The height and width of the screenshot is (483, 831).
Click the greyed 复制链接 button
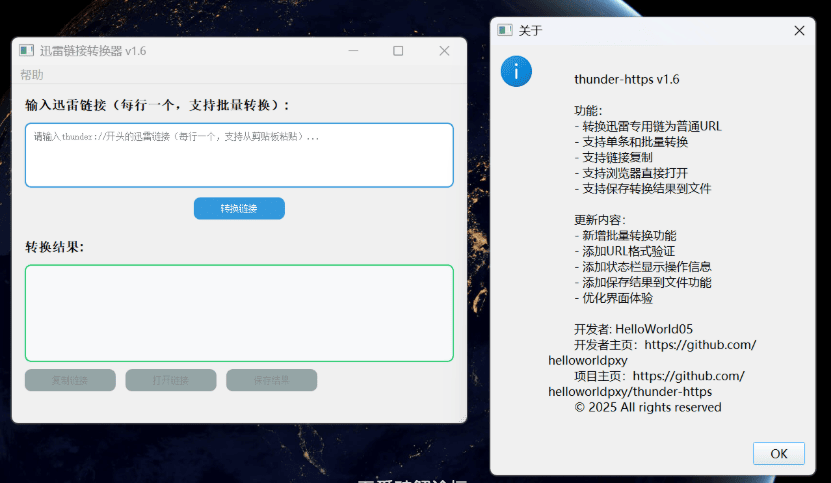[x=70, y=380]
